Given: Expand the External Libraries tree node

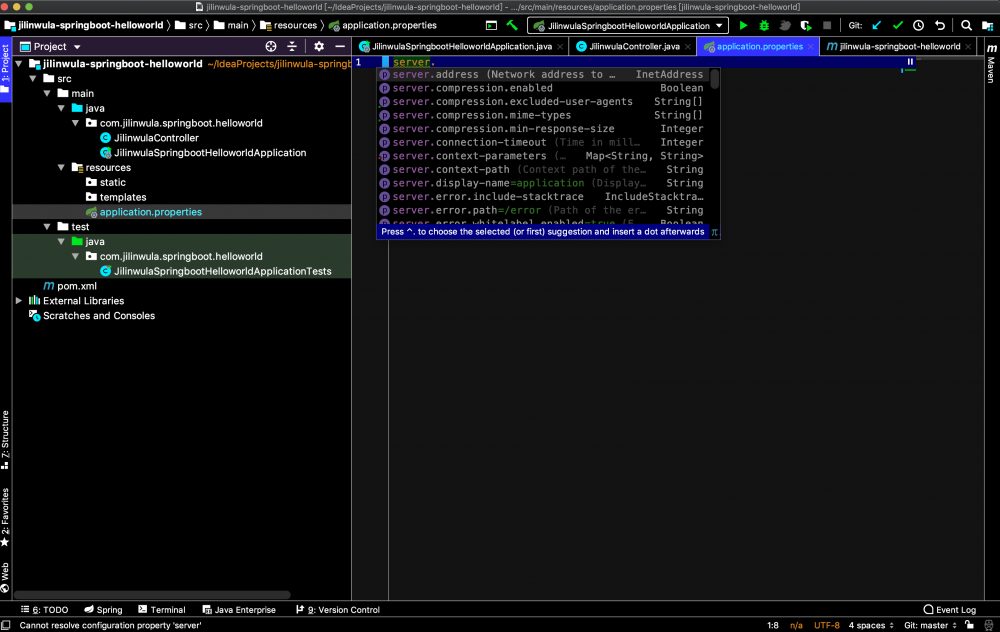Looking at the screenshot, I should (x=19, y=301).
